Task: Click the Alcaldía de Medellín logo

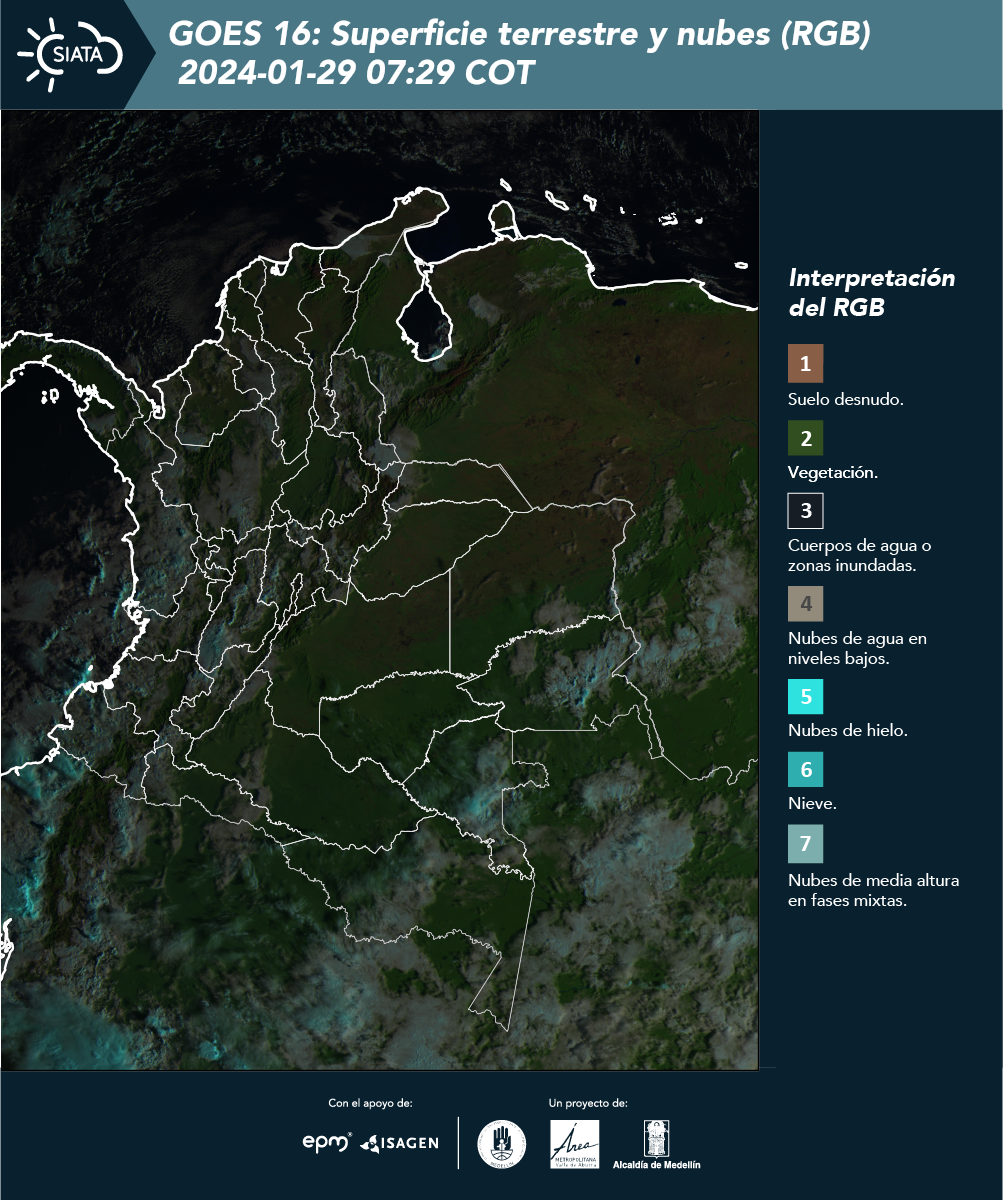Action: pos(656,1144)
